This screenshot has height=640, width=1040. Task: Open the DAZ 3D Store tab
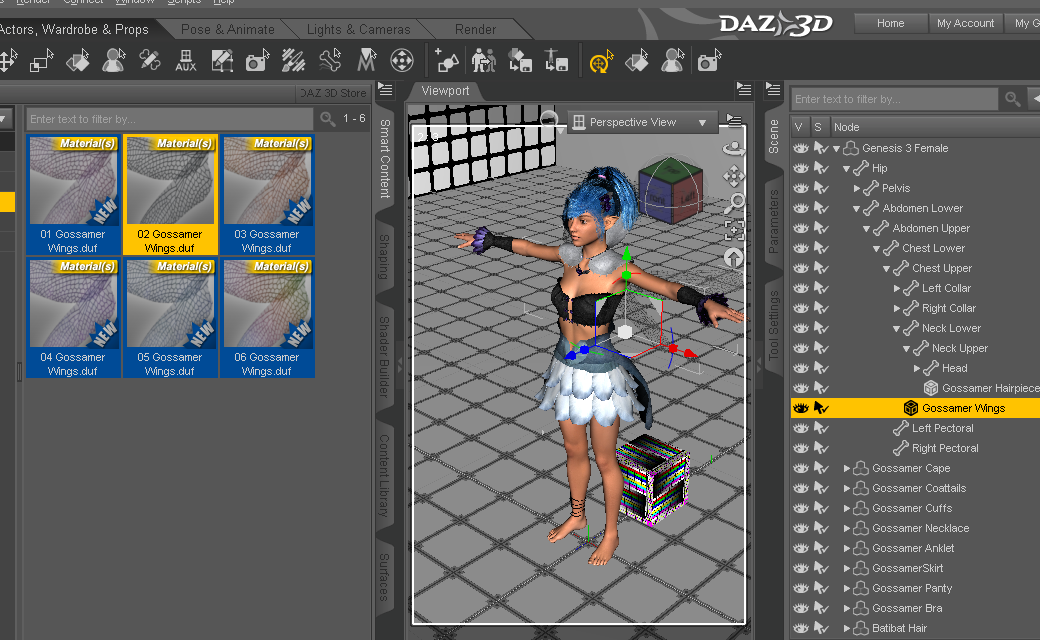point(333,93)
